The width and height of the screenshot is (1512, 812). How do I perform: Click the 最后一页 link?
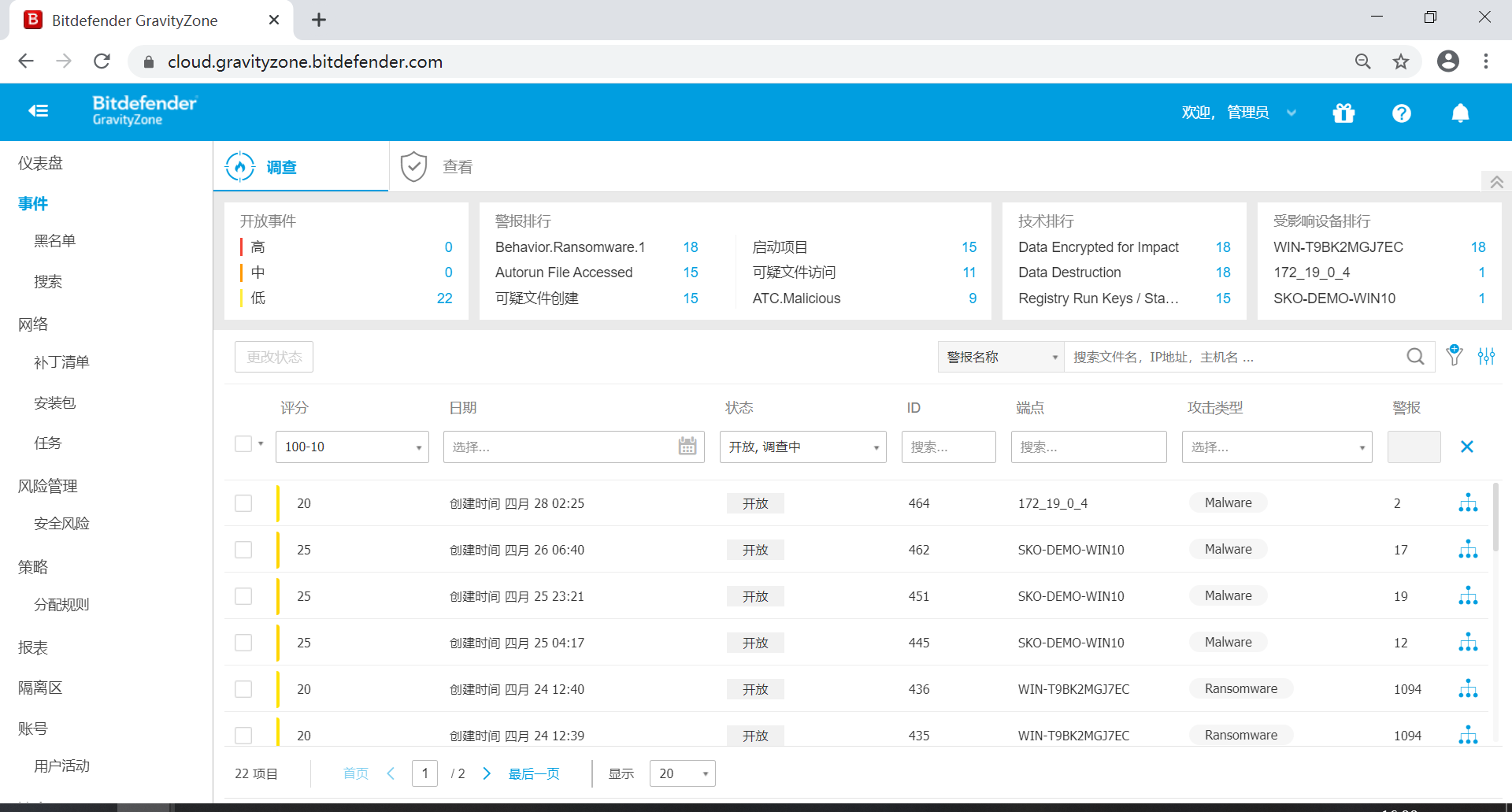click(x=534, y=773)
